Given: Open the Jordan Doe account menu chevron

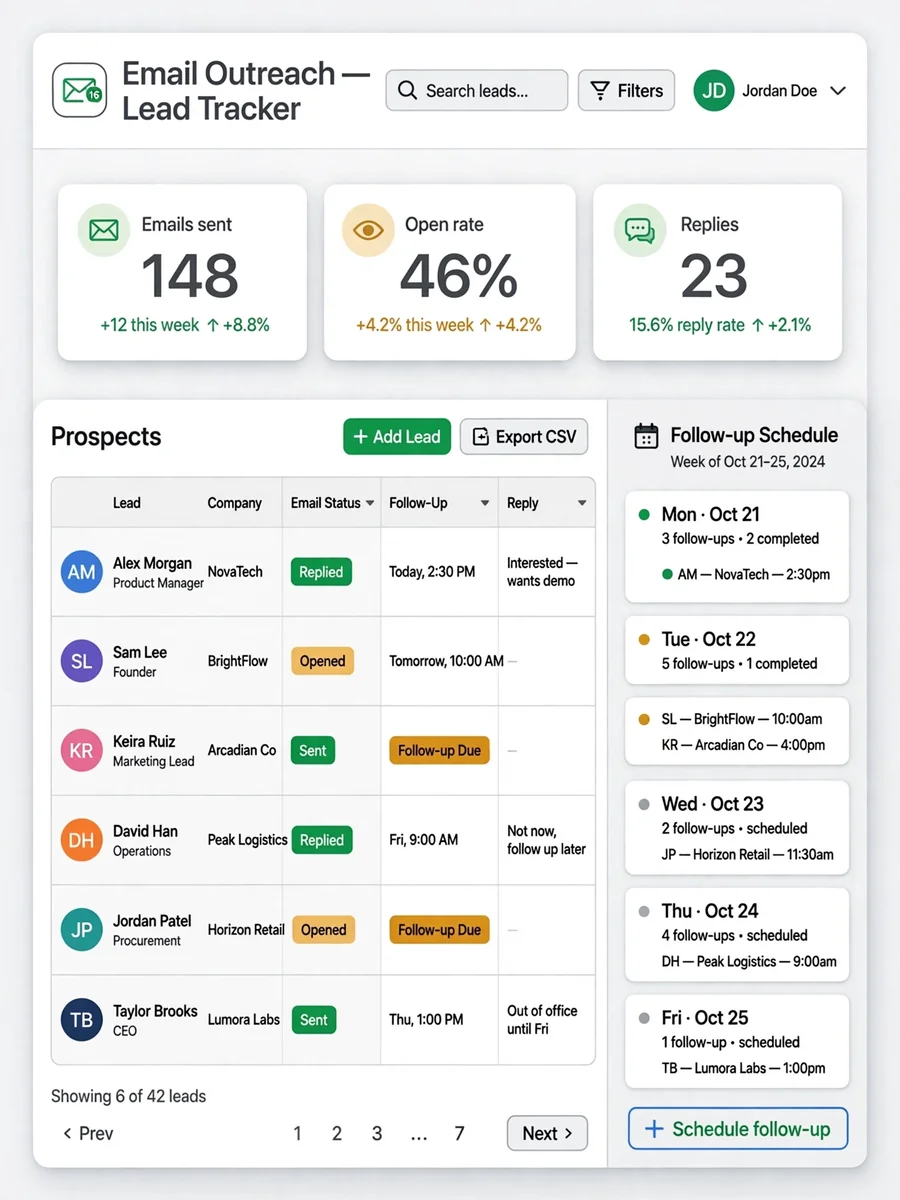Looking at the screenshot, I should (838, 91).
